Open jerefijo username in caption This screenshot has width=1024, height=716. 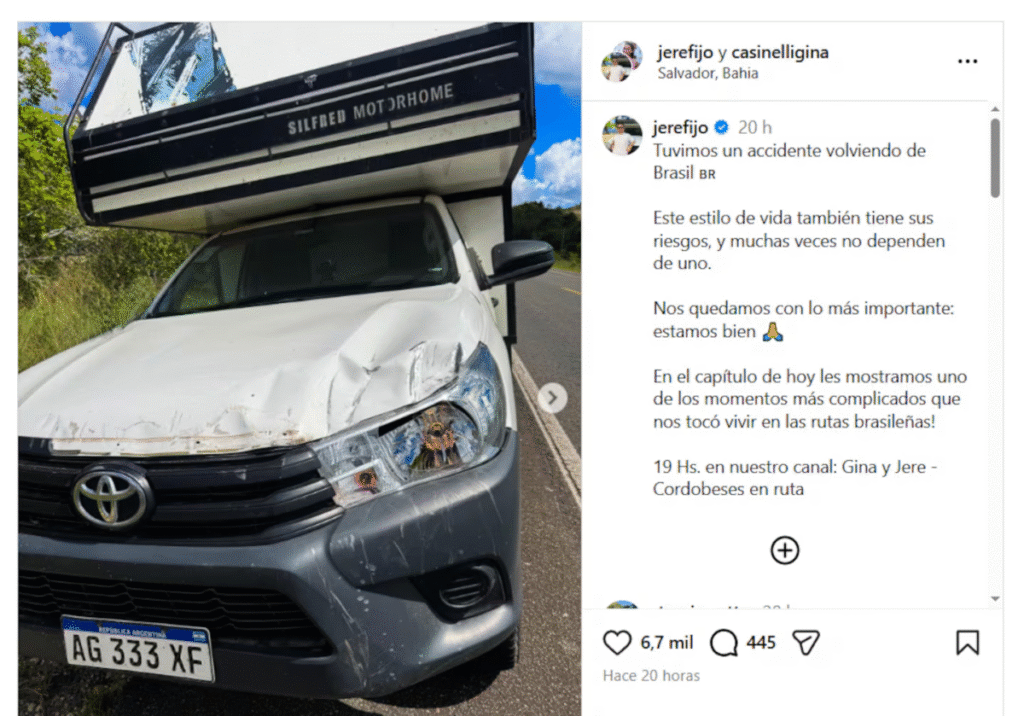(680, 127)
